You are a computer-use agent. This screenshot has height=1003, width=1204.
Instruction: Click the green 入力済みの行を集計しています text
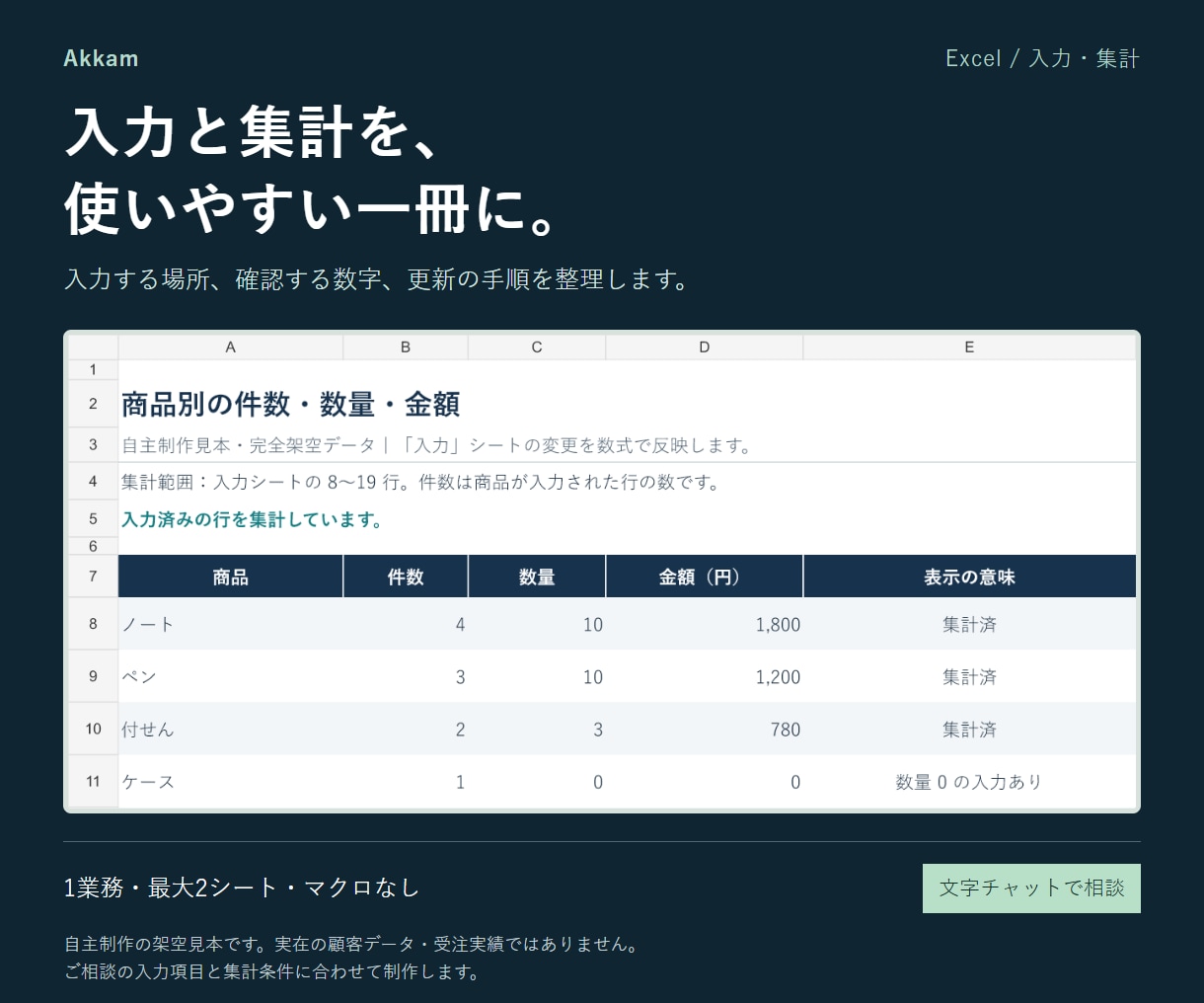point(253,519)
